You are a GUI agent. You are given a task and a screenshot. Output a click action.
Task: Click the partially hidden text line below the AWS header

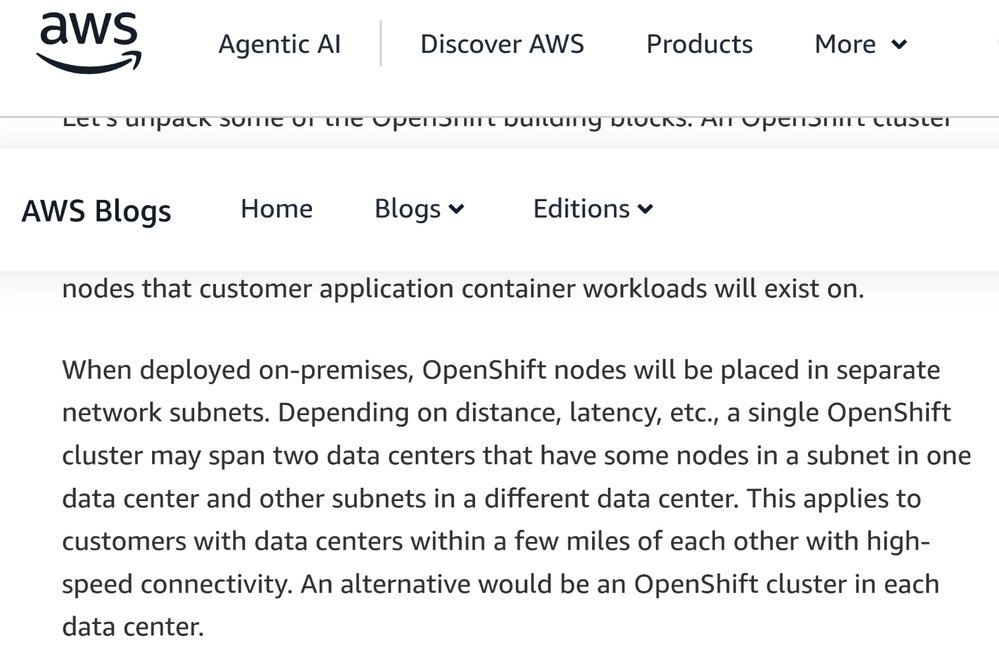point(505,122)
